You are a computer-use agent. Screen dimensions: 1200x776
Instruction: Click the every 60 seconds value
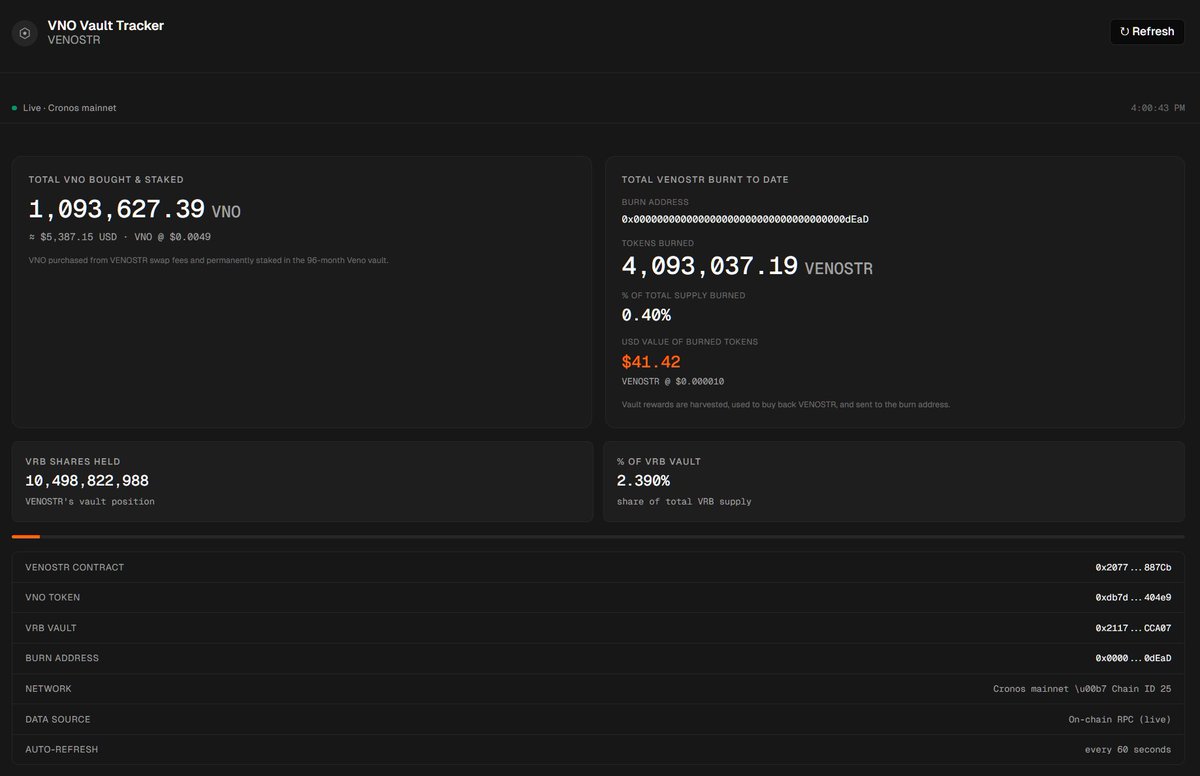(1128, 749)
